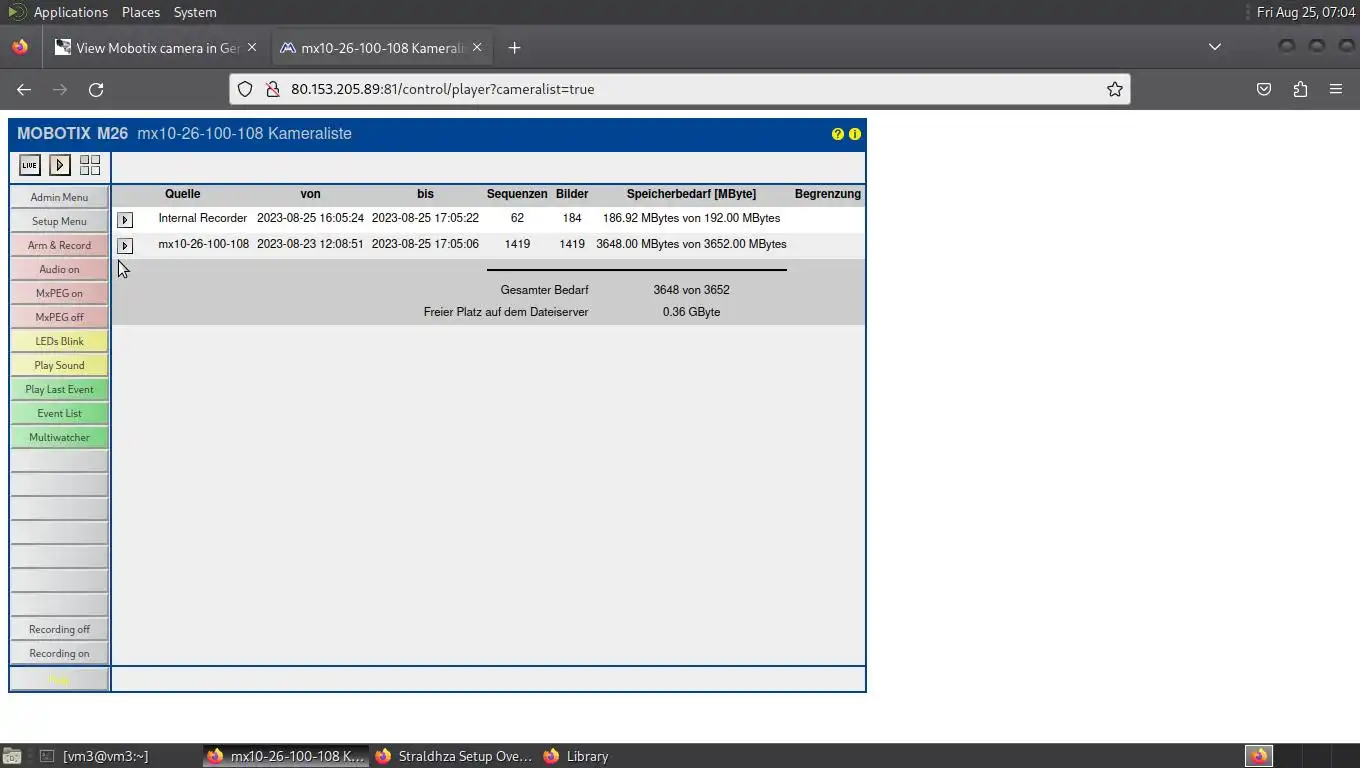Open a new browser tab
Screen dimensions: 1360x768
[514, 48]
